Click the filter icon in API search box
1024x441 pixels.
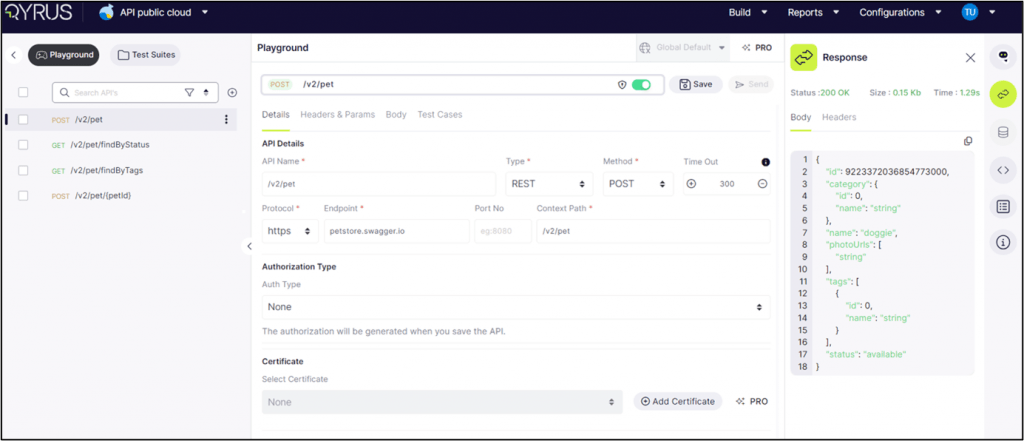tap(189, 92)
